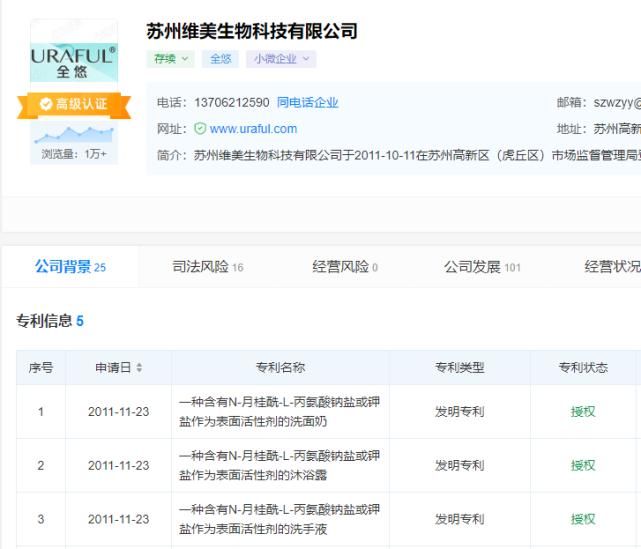This screenshot has width=641, height=549.
Task: Click 发明专利 type in row 3
Action: [x=459, y=519]
